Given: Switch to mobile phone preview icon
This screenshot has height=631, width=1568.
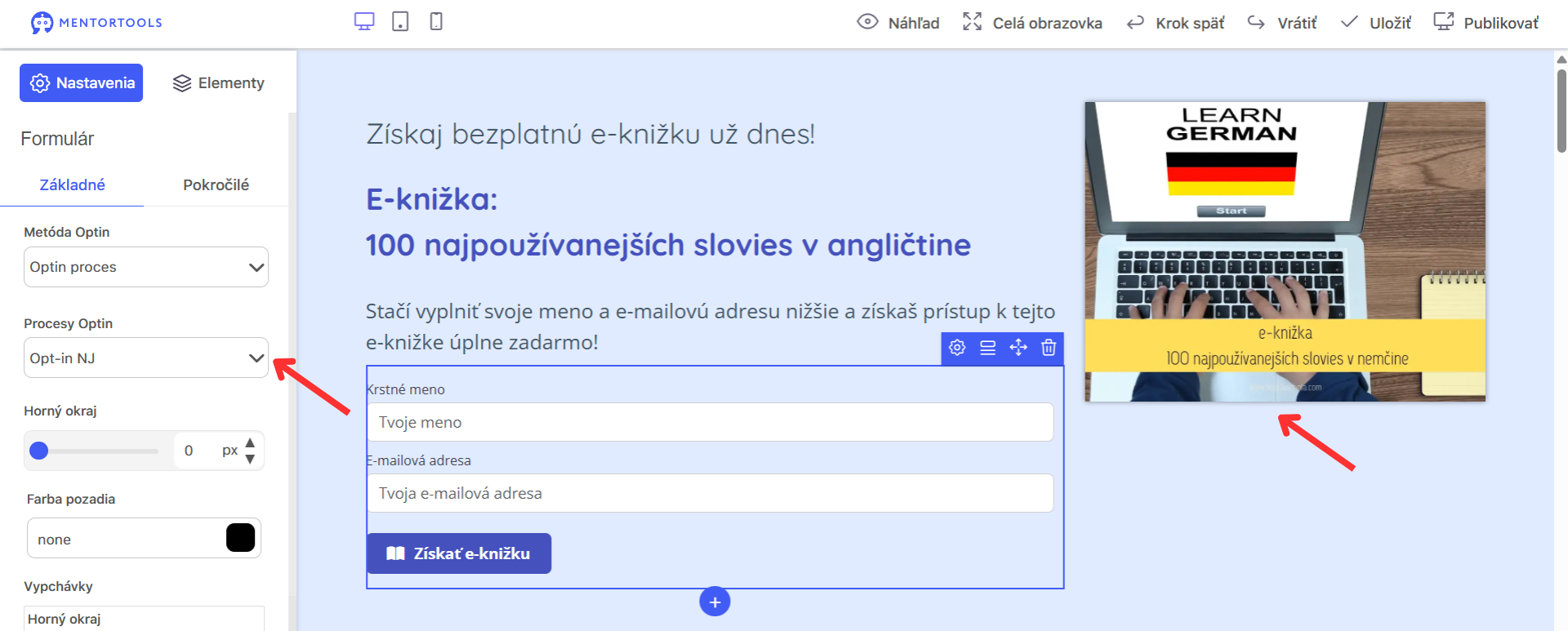Looking at the screenshot, I should click(436, 22).
